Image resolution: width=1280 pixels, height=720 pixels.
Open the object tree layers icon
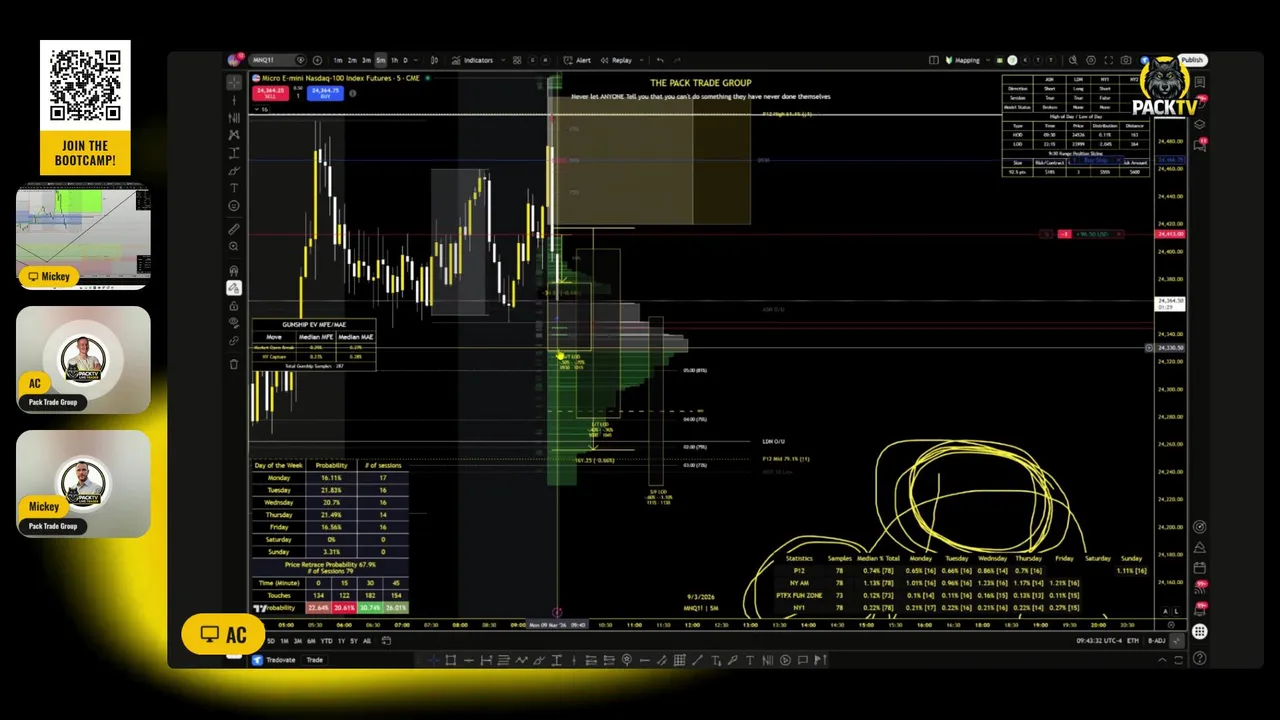click(1199, 125)
